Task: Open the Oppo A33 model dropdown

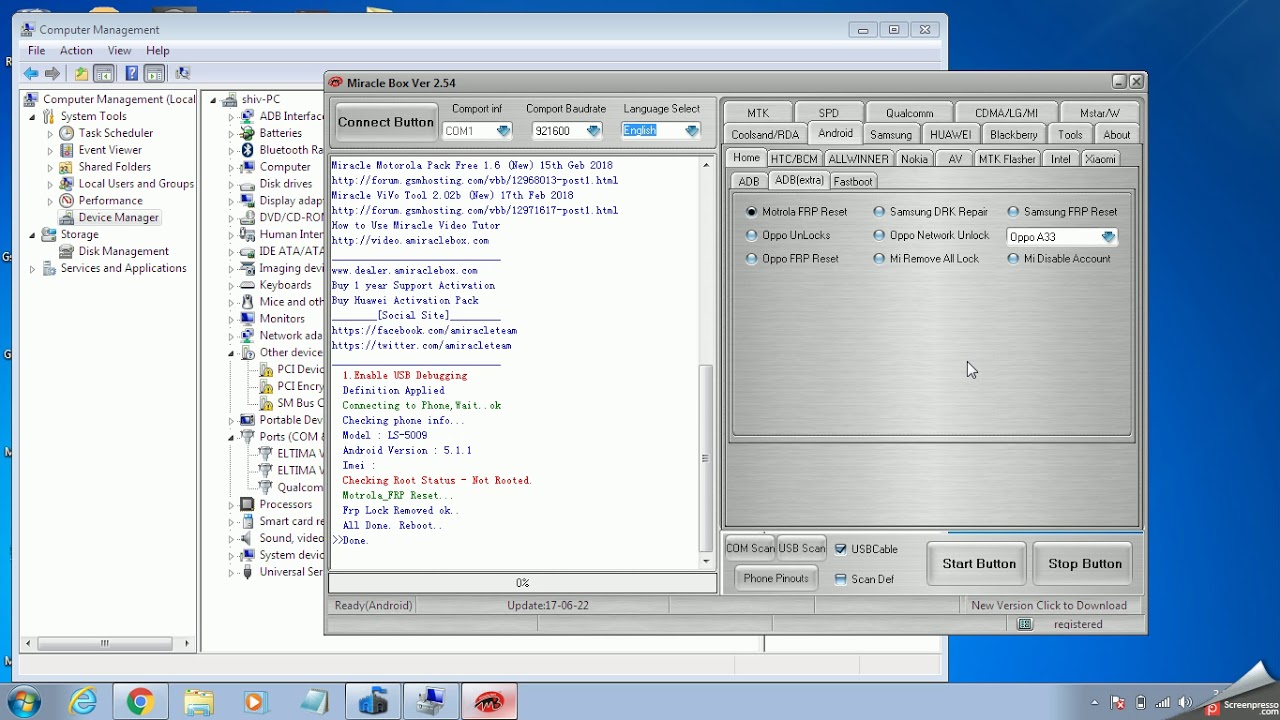Action: coord(1108,237)
